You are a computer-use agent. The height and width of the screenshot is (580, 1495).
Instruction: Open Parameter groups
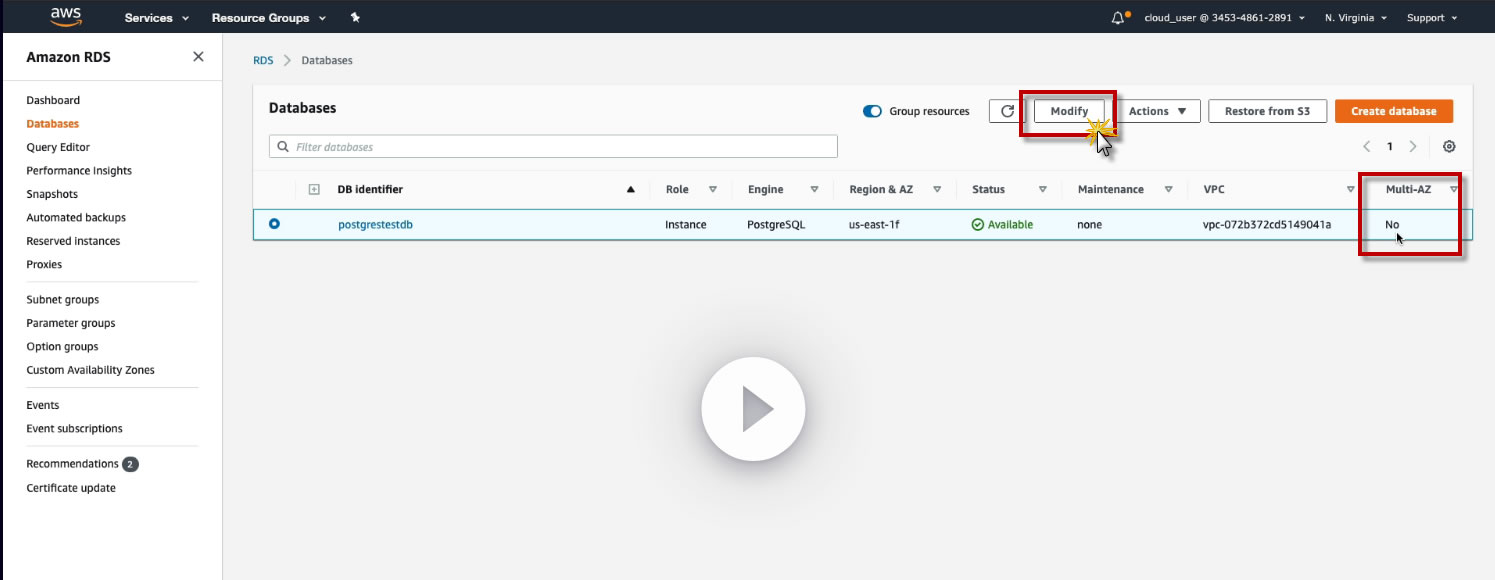coord(71,323)
